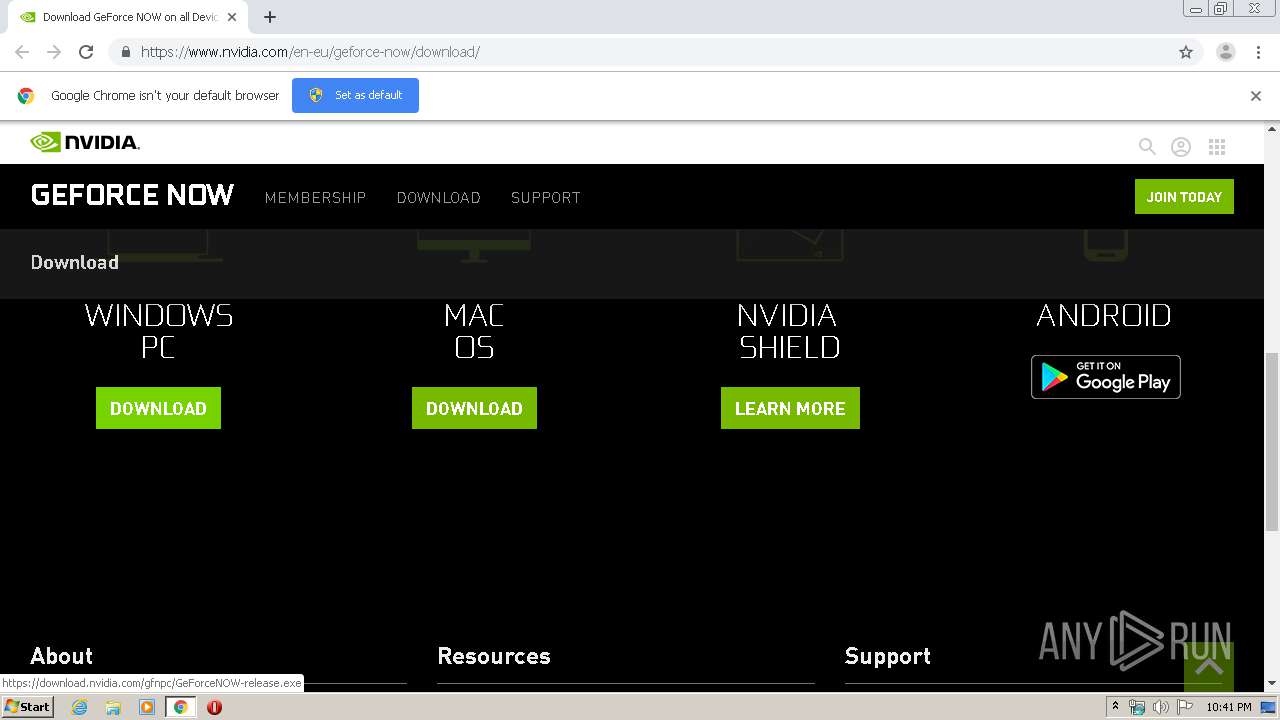Click the Resources footer heading
Image resolution: width=1280 pixels, height=720 pixels.
click(494, 656)
